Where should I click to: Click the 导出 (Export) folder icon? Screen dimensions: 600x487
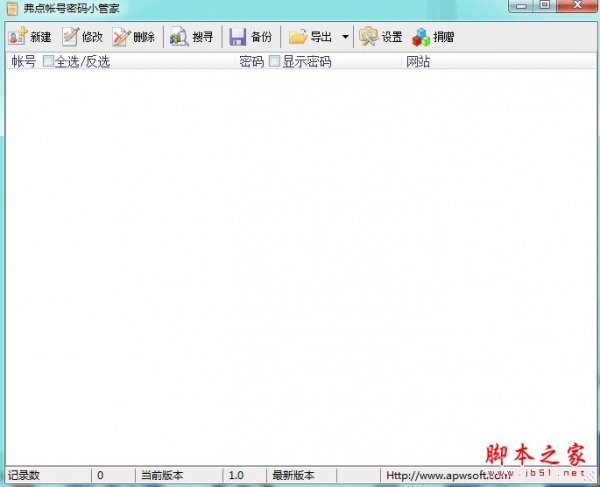pyautogui.click(x=298, y=37)
